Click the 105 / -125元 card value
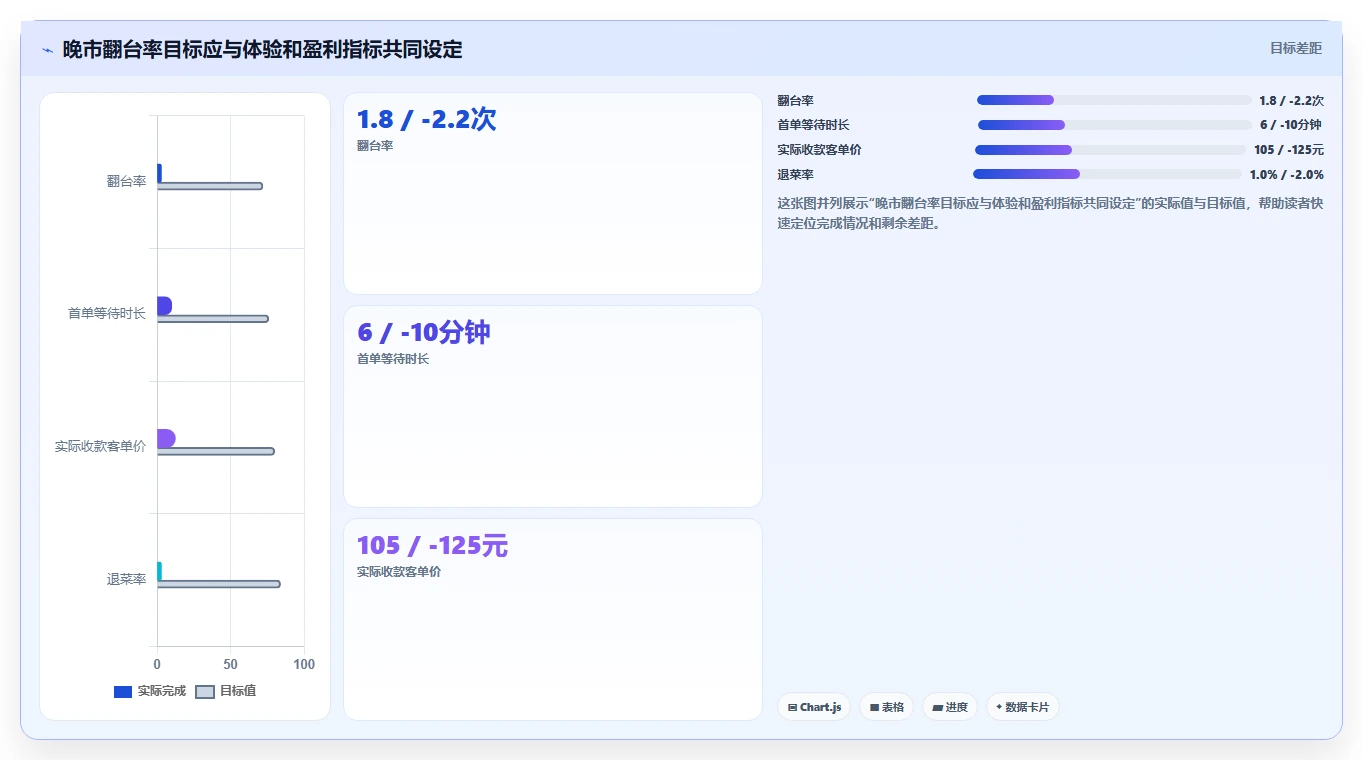This screenshot has height=760, width=1363. (x=432, y=545)
